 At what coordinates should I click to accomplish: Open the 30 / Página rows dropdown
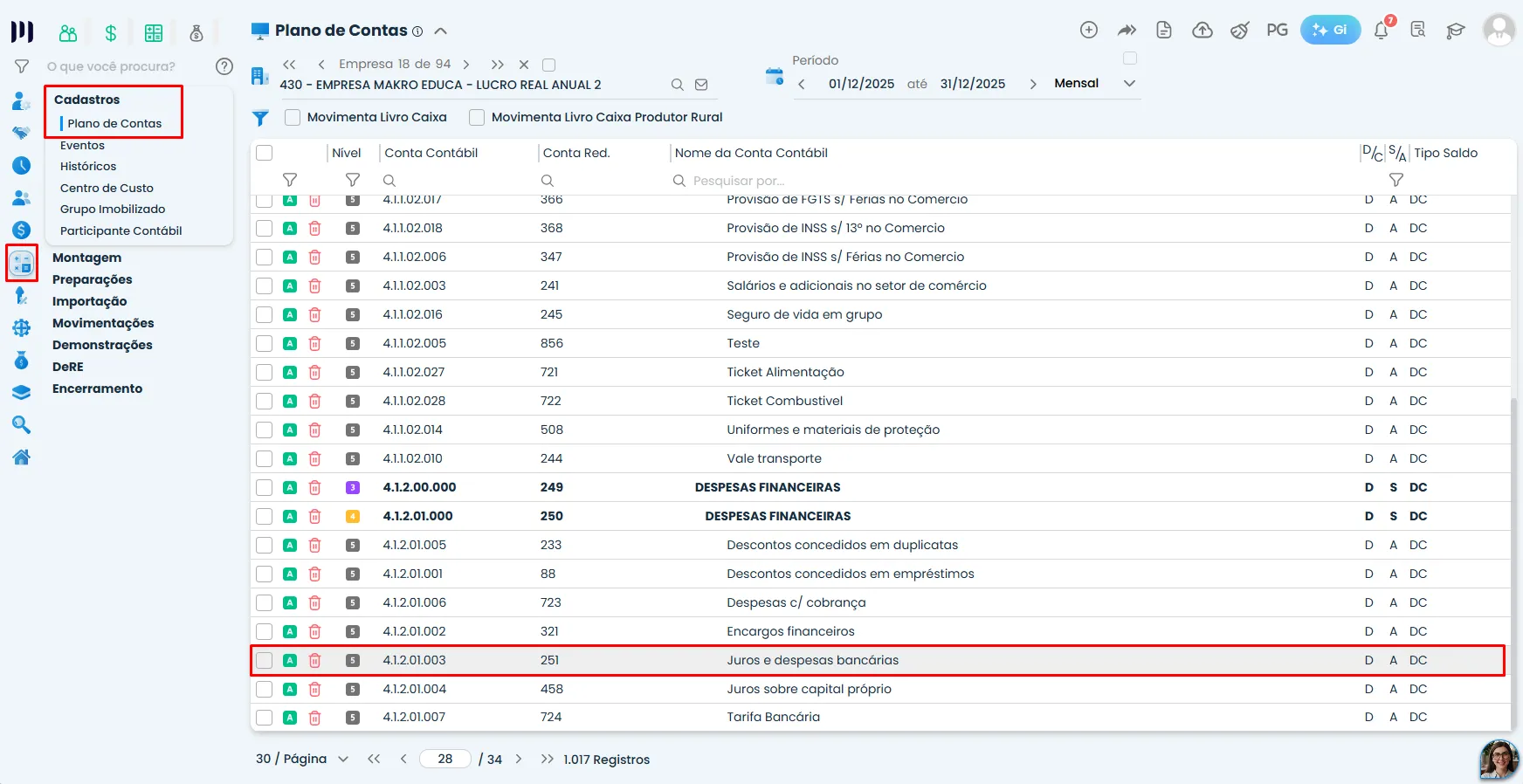point(302,759)
